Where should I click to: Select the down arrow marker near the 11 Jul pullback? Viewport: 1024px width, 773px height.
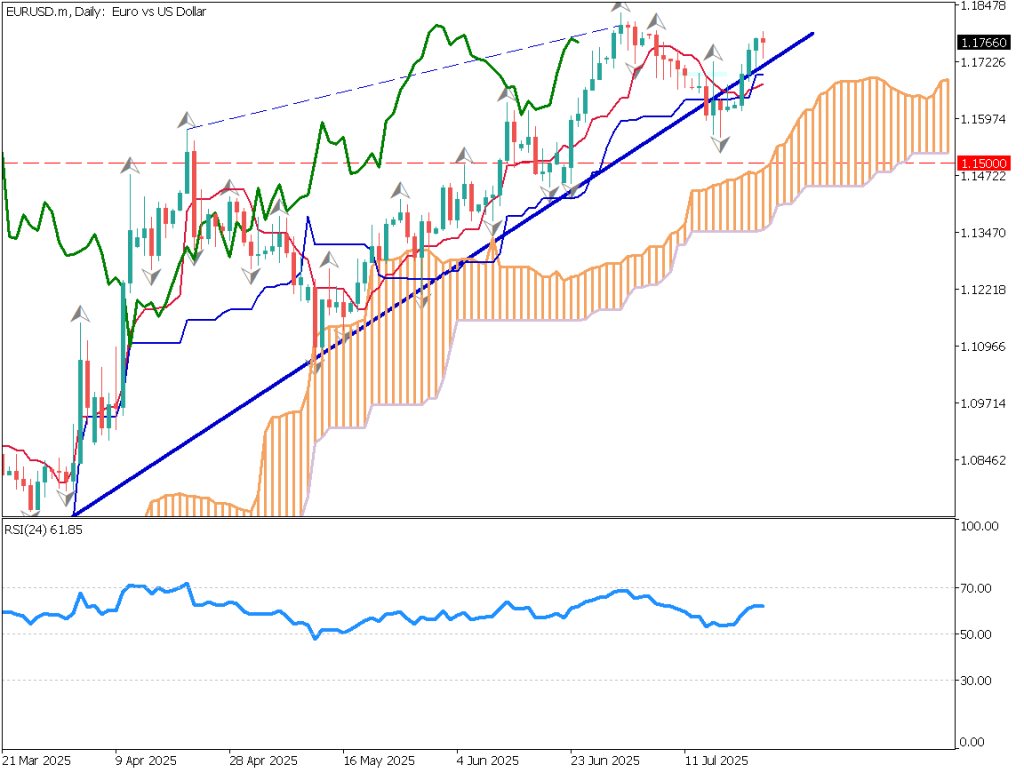click(x=719, y=143)
